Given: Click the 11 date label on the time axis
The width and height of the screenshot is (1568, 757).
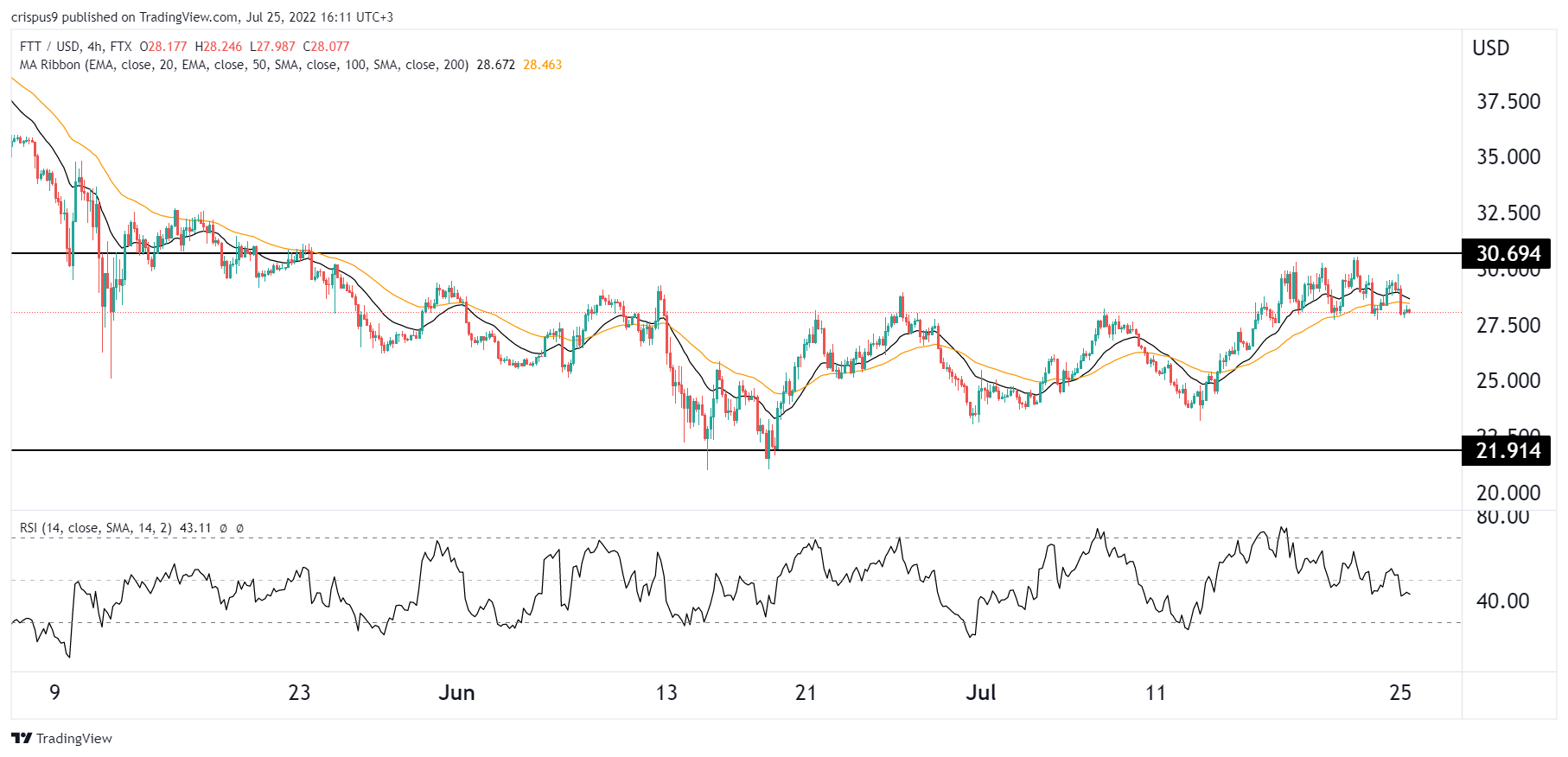Looking at the screenshot, I should [1156, 693].
